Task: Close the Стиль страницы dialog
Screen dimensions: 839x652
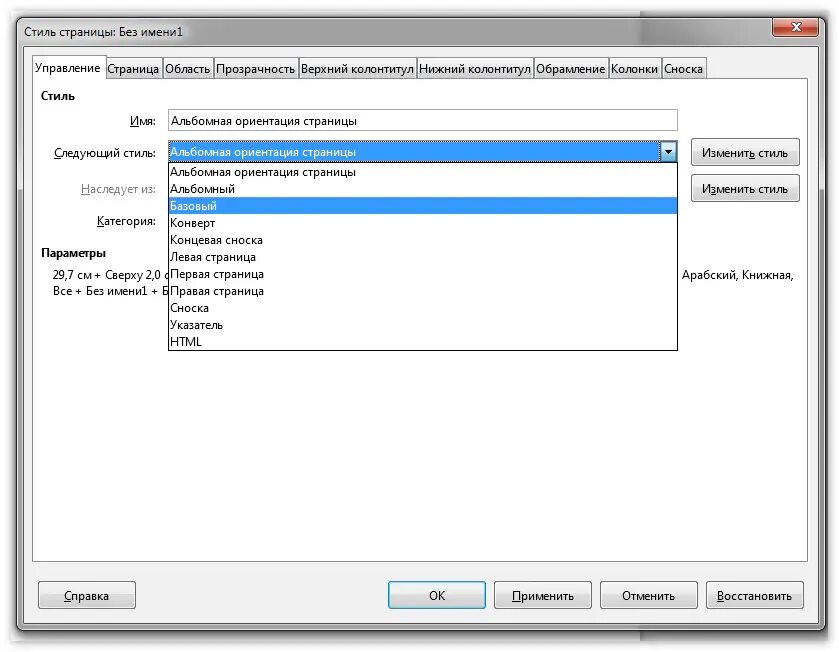Action: pyautogui.click(x=795, y=27)
